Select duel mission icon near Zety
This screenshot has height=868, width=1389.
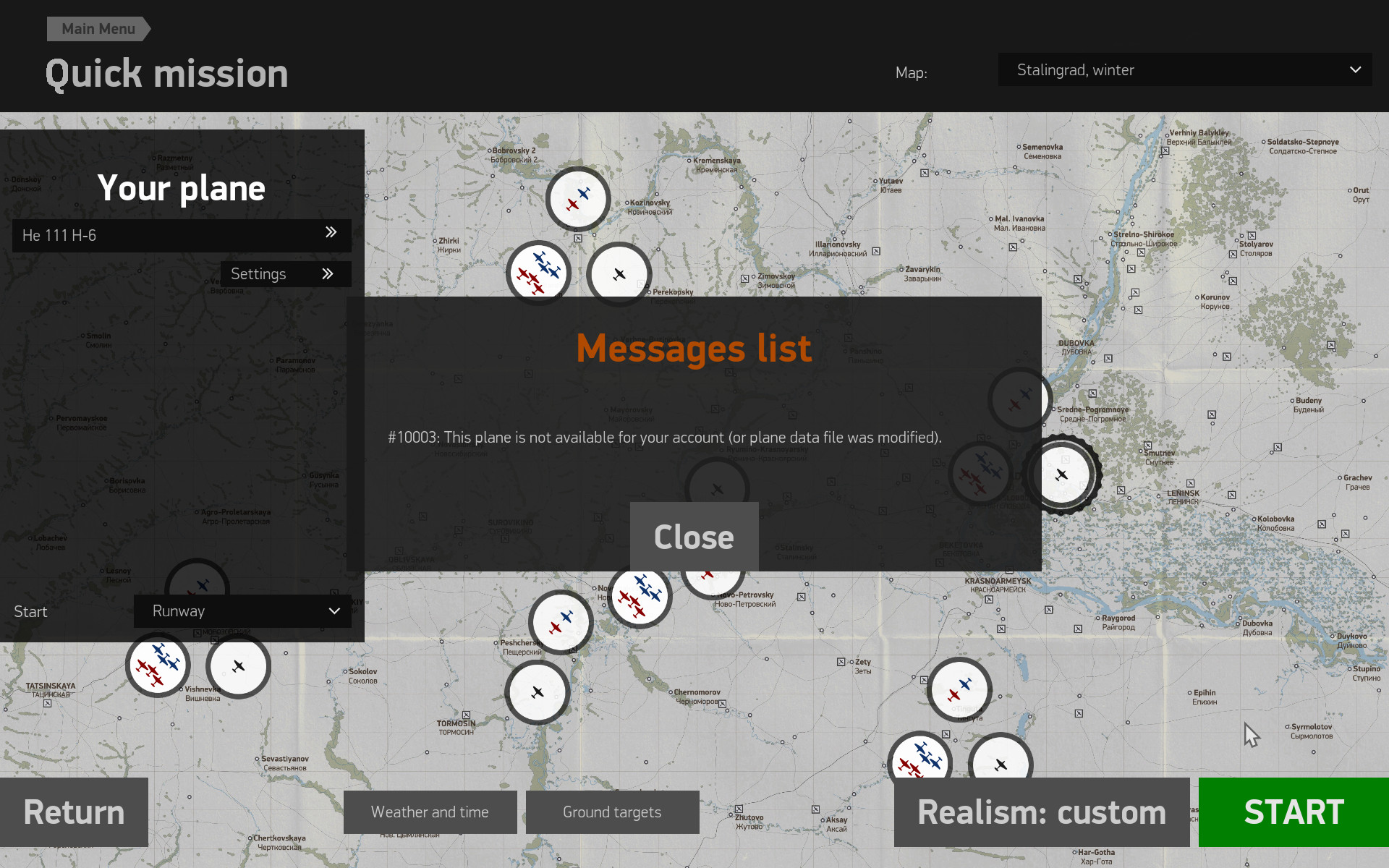(959, 689)
